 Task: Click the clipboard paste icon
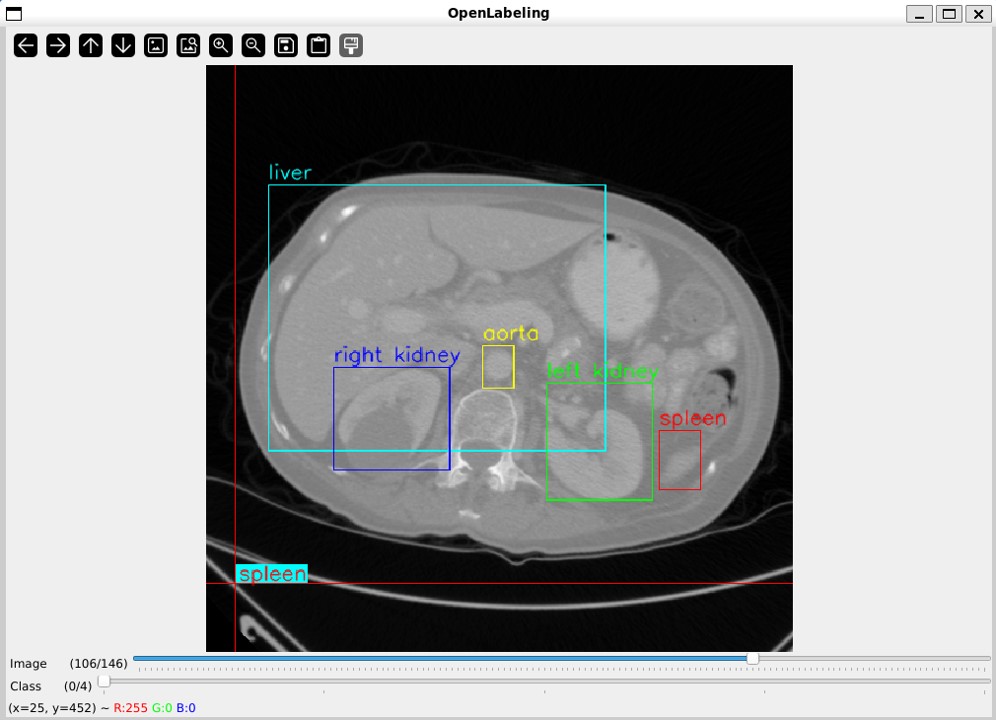pos(319,45)
